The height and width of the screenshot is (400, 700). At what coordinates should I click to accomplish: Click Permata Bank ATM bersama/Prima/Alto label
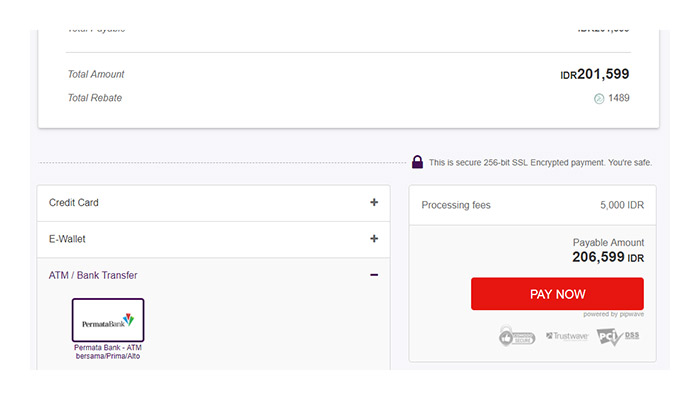108,352
